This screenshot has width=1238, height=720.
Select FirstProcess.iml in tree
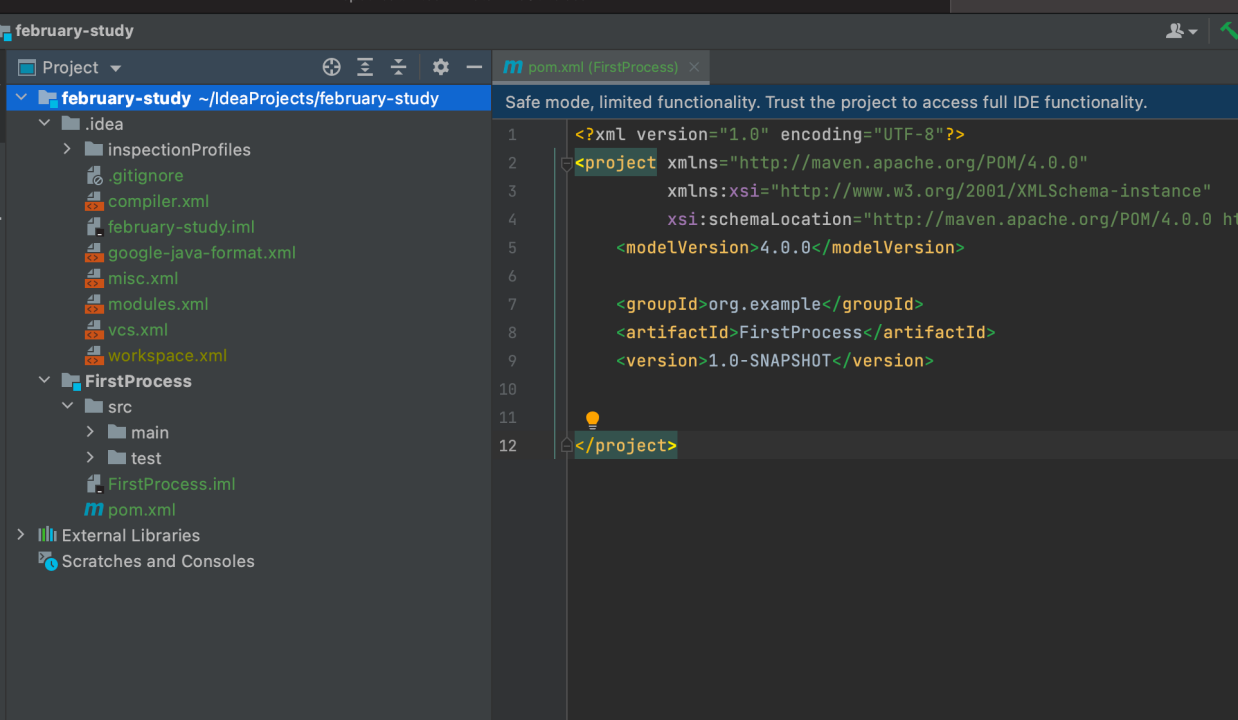(171, 484)
